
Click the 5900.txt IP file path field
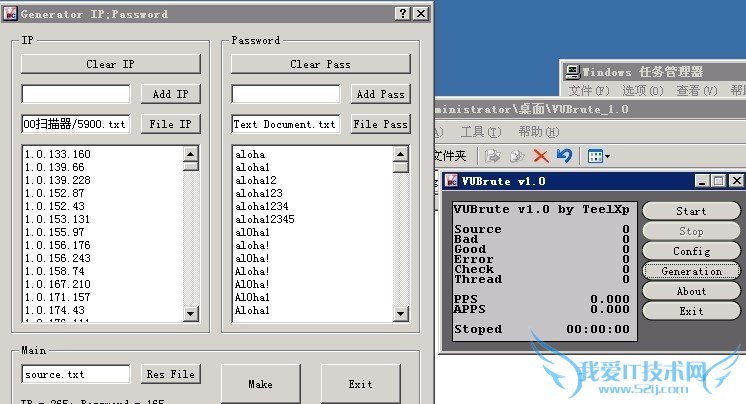(x=76, y=124)
